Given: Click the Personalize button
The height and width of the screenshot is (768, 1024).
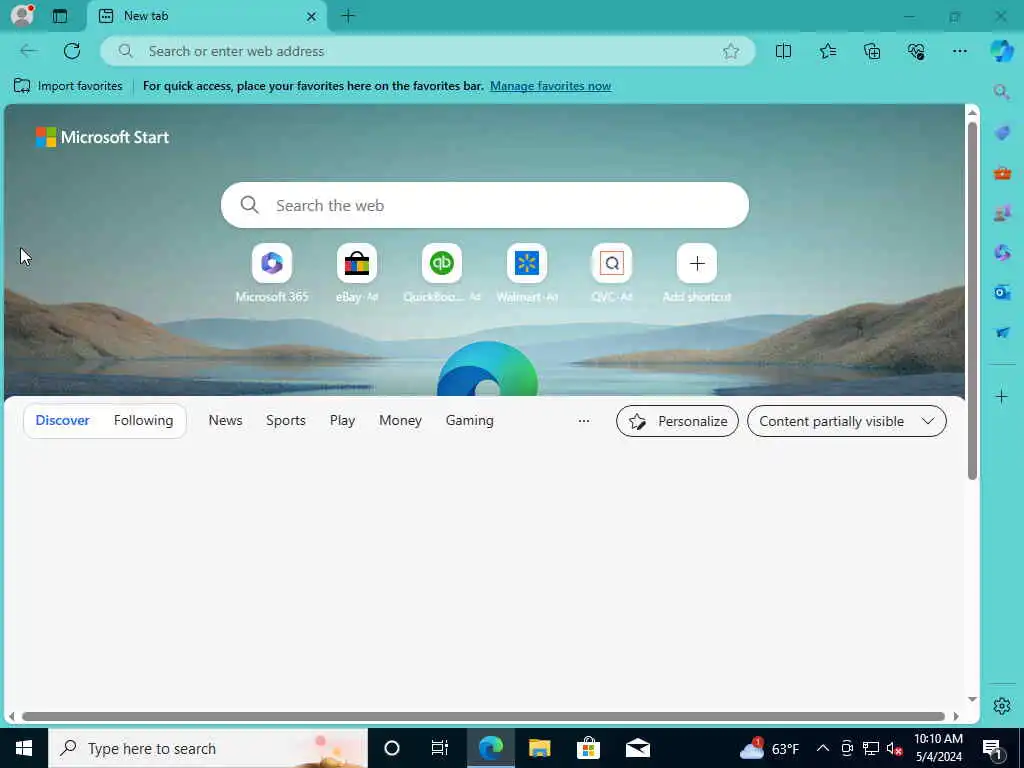Looking at the screenshot, I should pos(677,421).
